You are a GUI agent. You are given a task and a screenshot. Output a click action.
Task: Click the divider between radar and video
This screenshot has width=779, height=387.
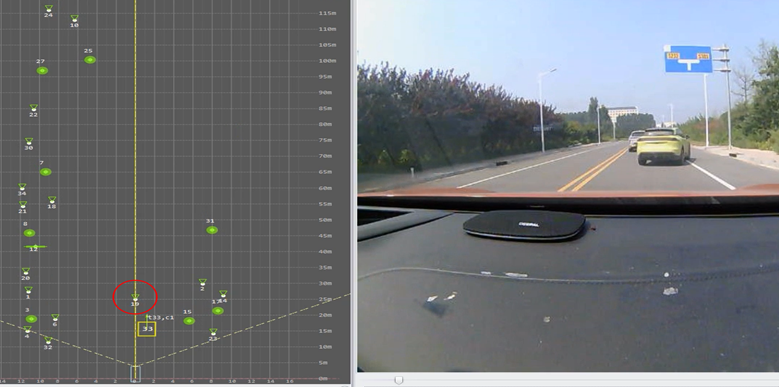pyautogui.click(x=354, y=193)
